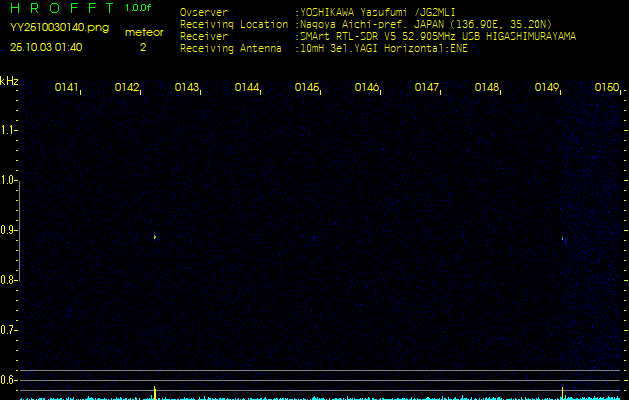The width and height of the screenshot is (629, 400).
Task: Click the 1.0 kHz axis label
Action: (x=8, y=180)
